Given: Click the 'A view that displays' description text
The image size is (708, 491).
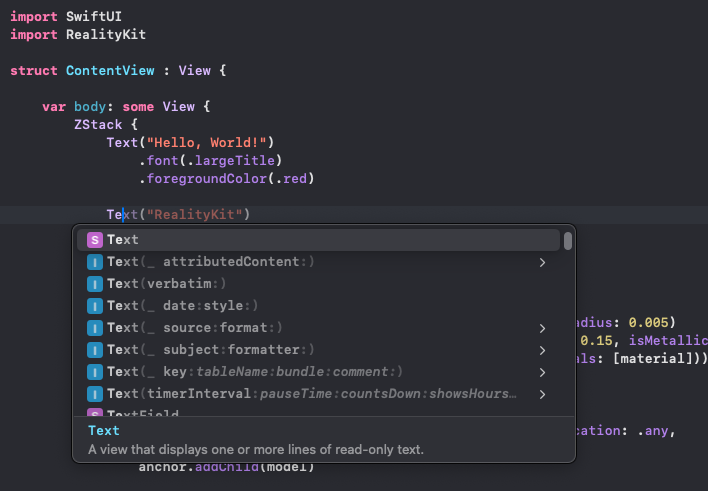Looking at the screenshot, I should click(x=256, y=449).
